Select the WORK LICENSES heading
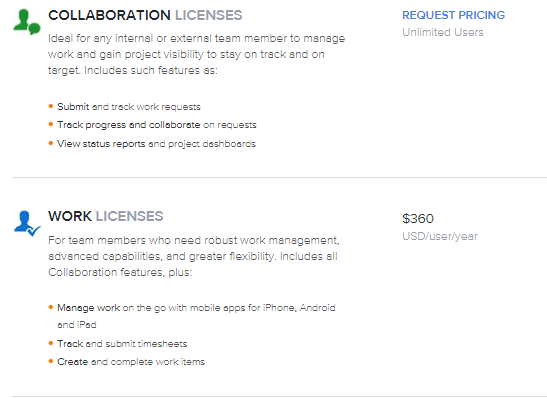The width and height of the screenshot is (547, 398). point(106,216)
